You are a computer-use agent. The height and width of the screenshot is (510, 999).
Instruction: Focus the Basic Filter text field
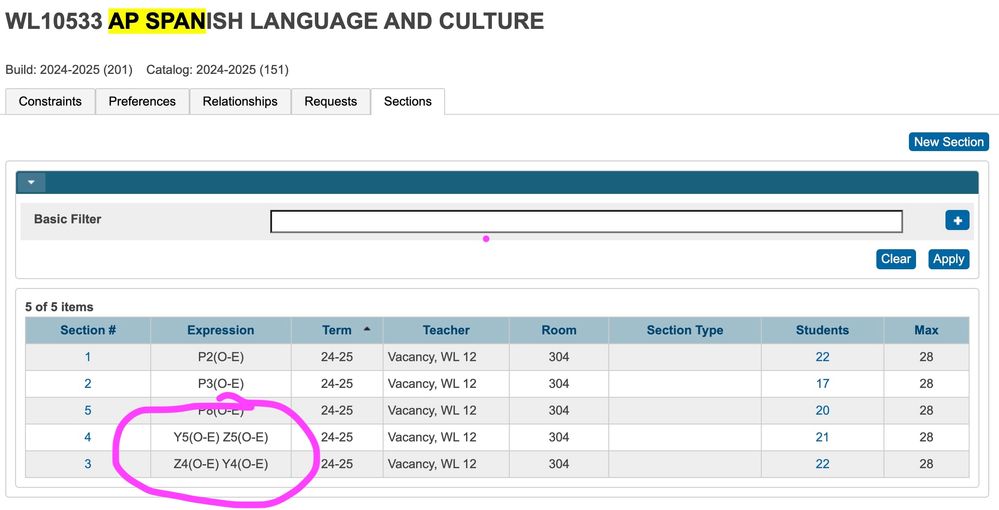coord(586,221)
